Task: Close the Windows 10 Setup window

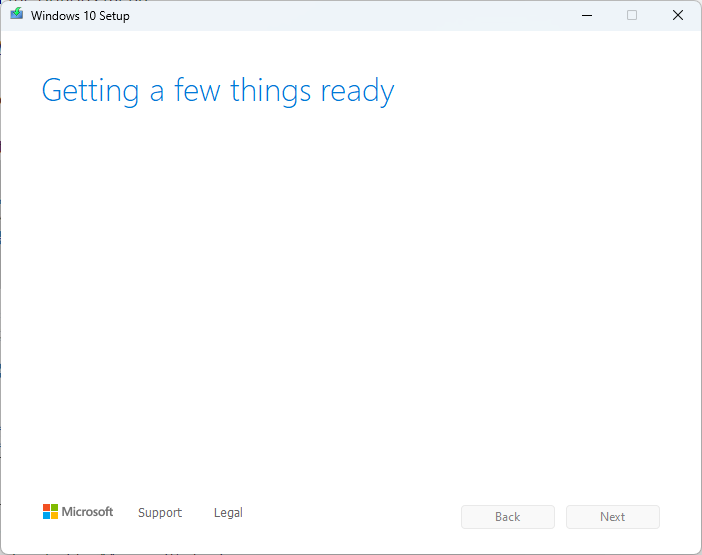Action: (678, 15)
